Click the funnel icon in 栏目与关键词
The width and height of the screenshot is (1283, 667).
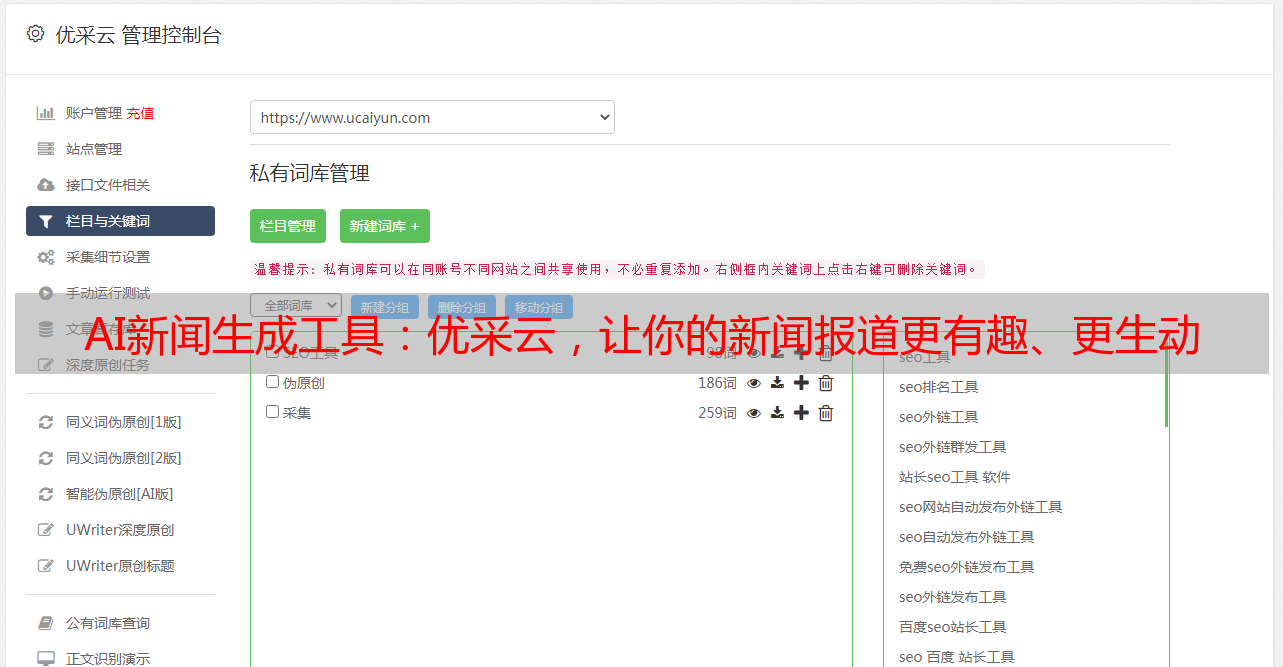pos(45,221)
